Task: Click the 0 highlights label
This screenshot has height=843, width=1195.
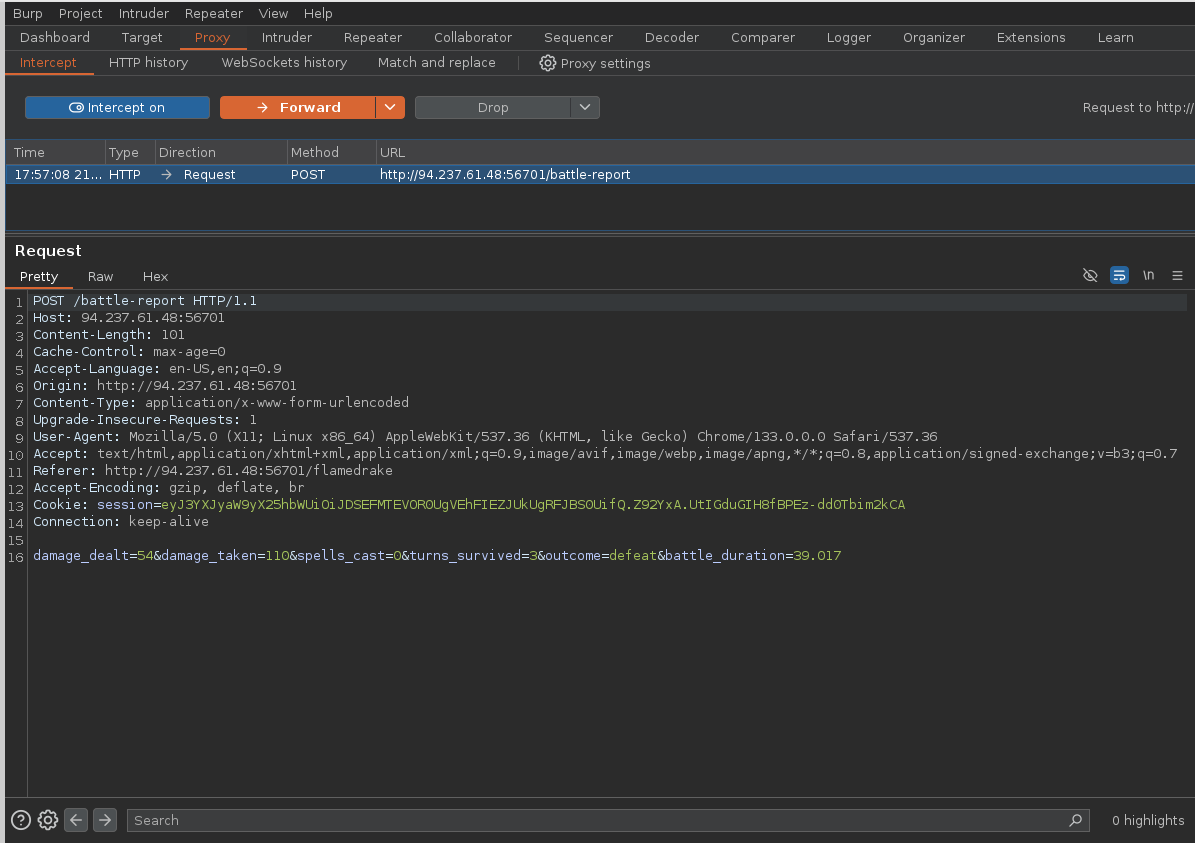Action: 1147,820
